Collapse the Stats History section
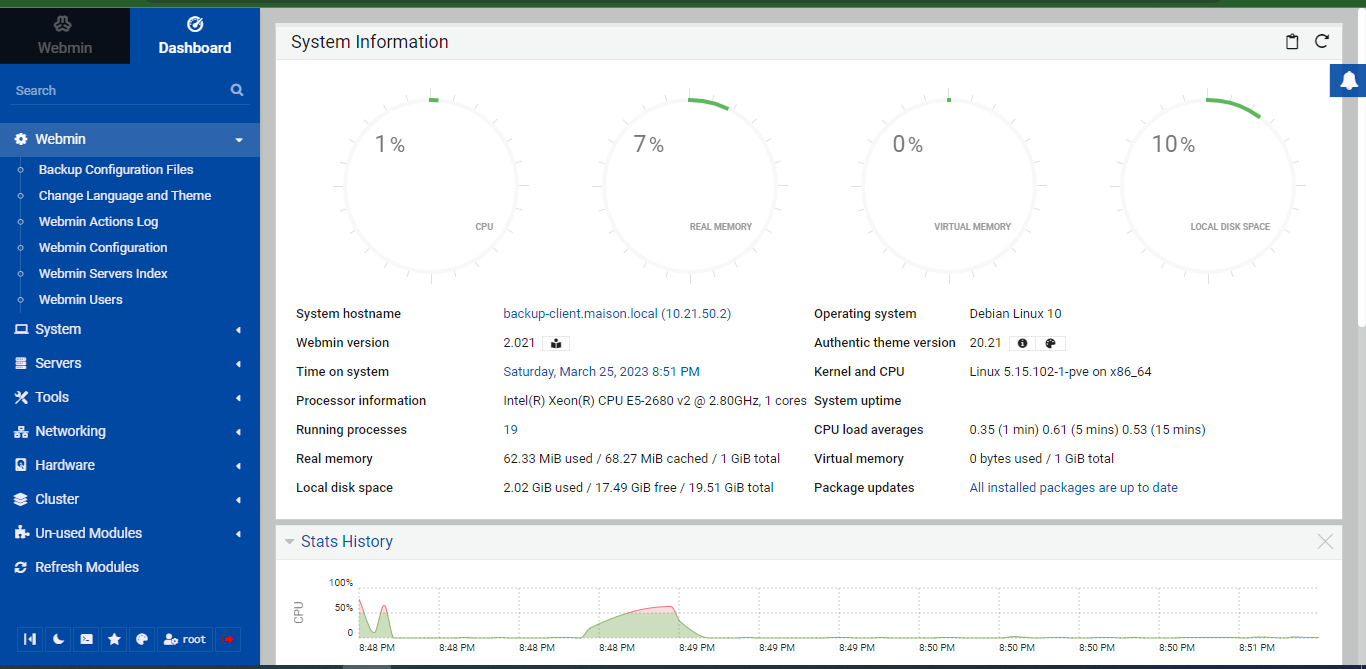Viewport: 1366px width, 669px height. tap(290, 542)
